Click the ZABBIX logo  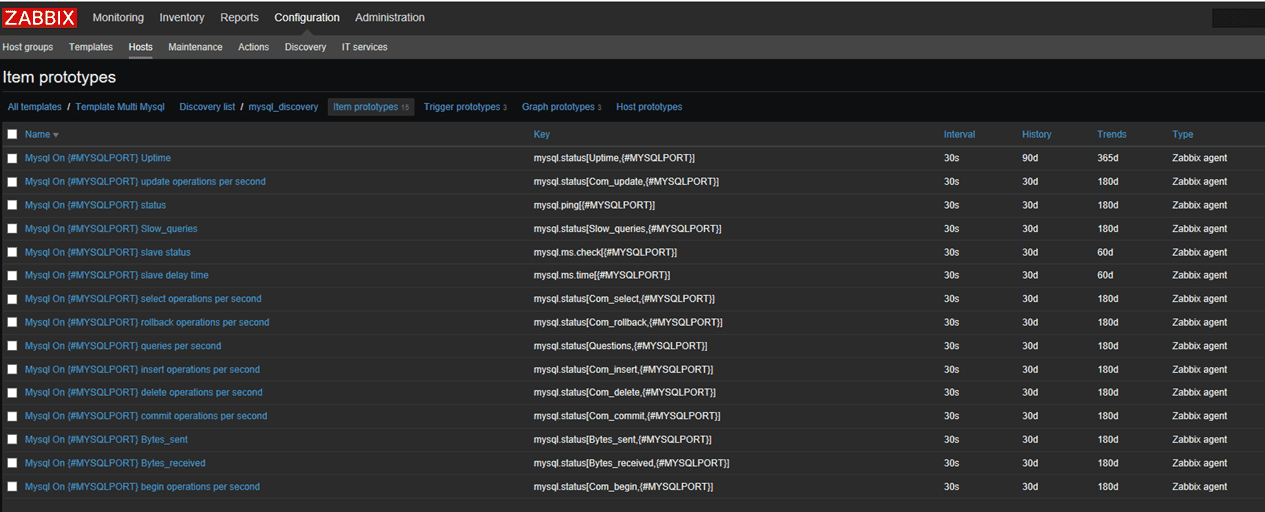click(x=40, y=17)
